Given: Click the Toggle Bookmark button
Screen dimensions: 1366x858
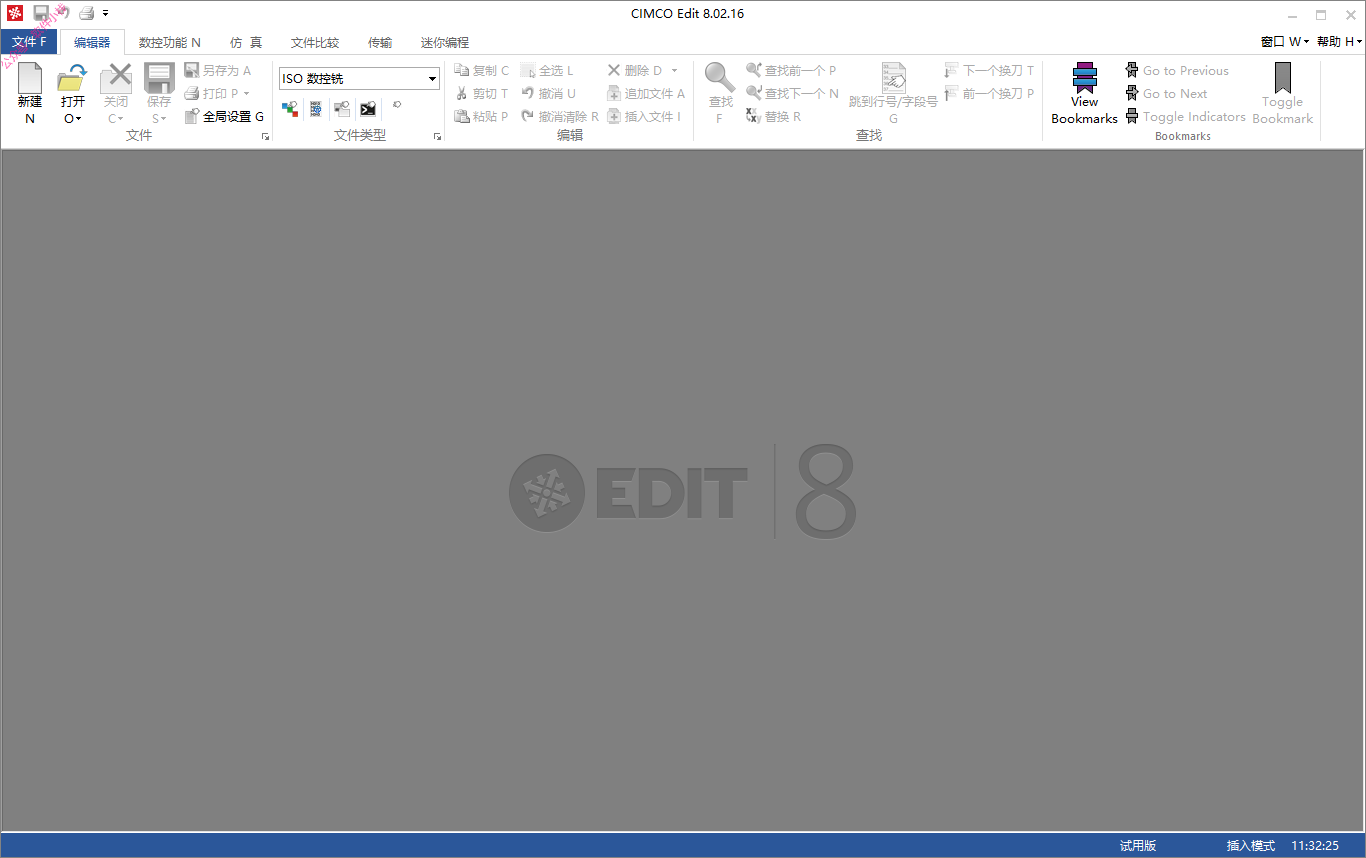Looking at the screenshot, I should tap(1282, 93).
